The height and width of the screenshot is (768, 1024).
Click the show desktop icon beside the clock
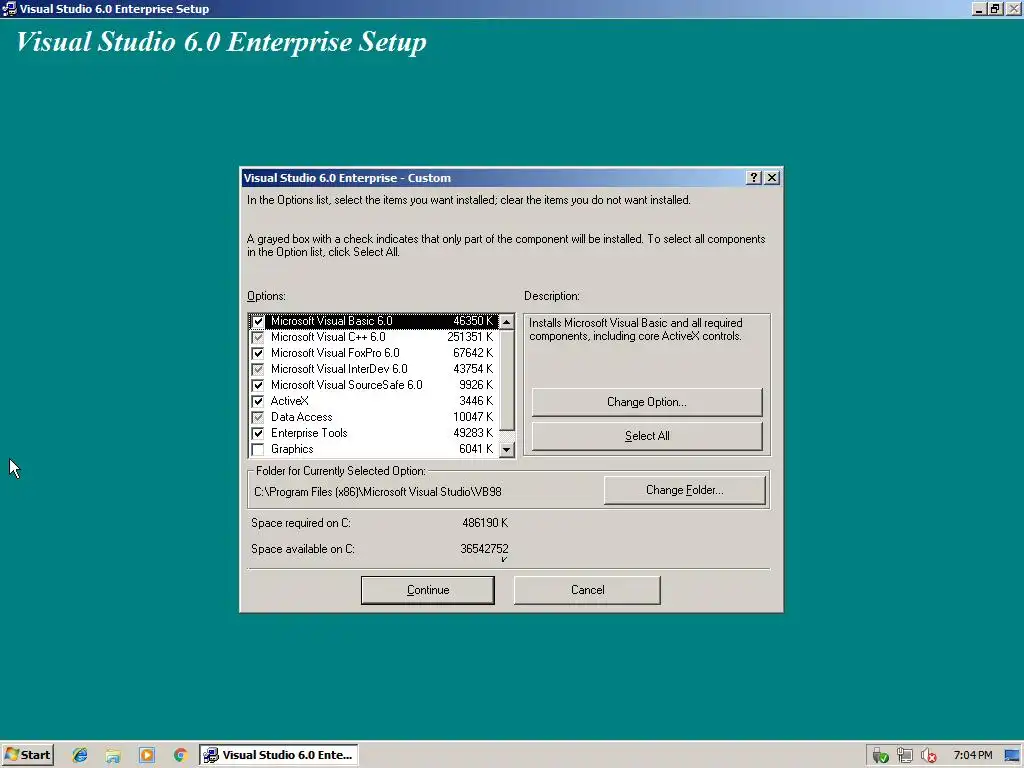[1012, 756]
